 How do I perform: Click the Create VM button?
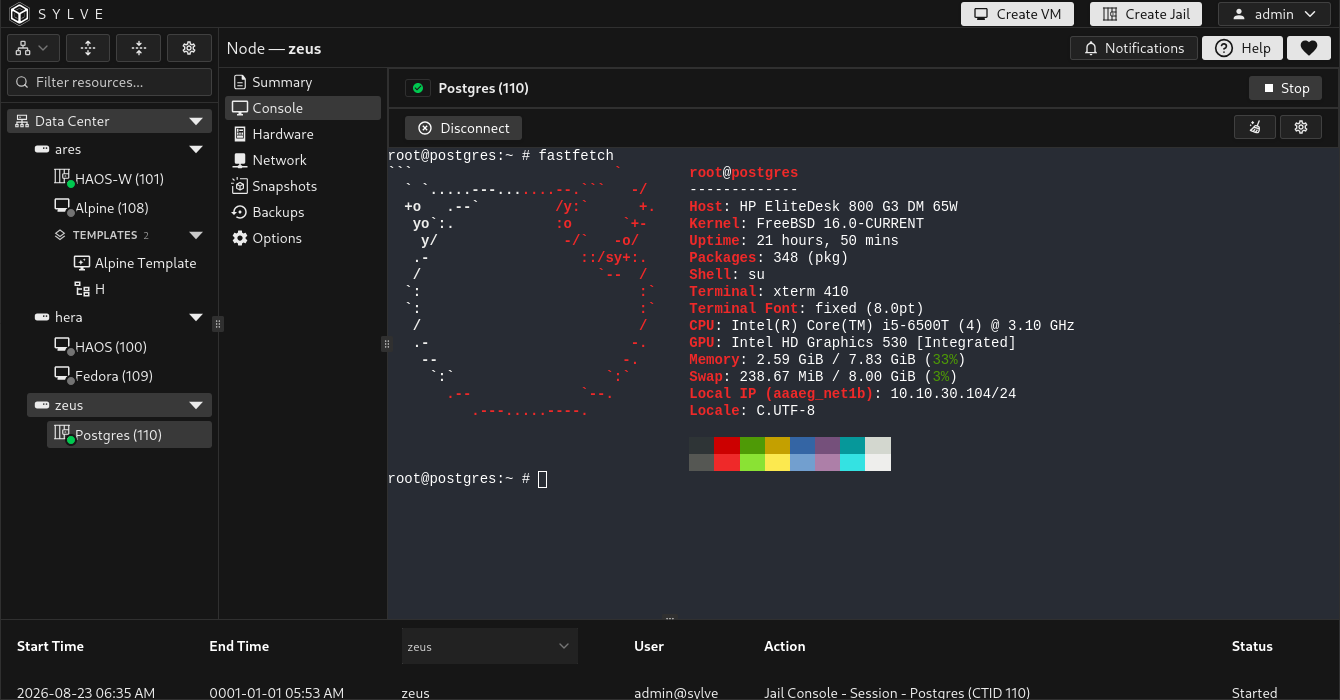point(1018,14)
